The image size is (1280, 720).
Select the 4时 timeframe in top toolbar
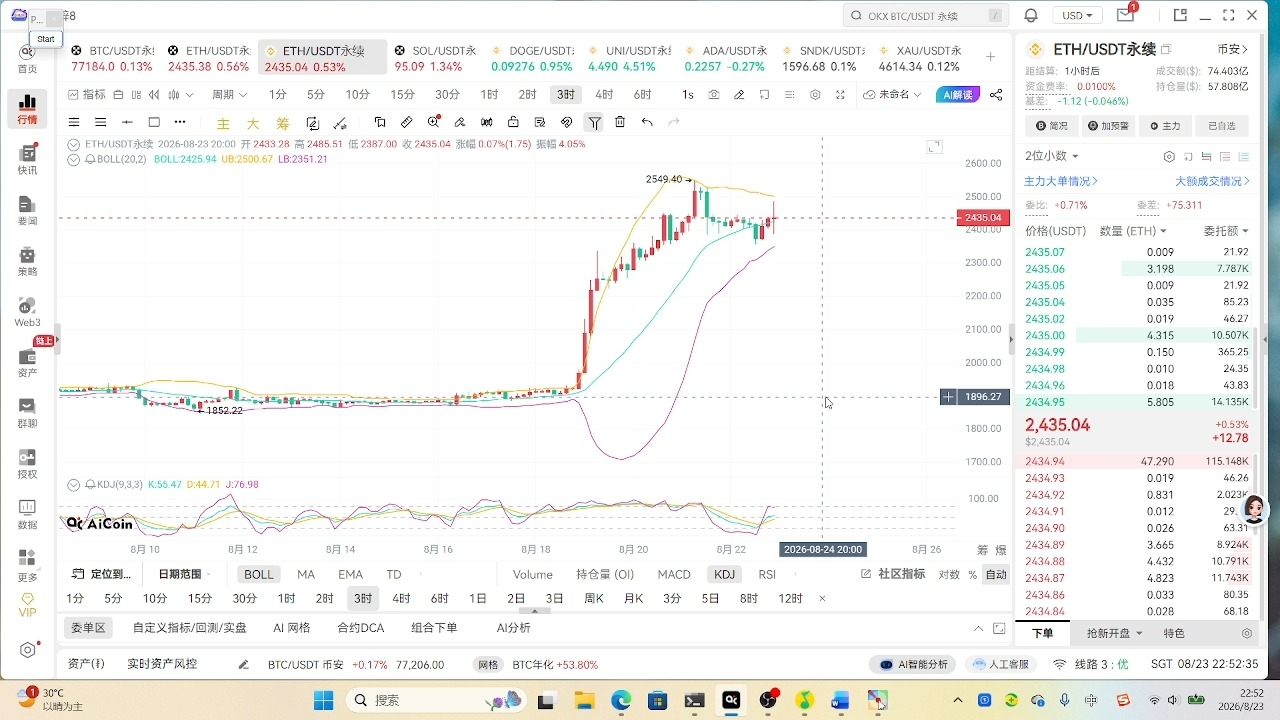604,94
